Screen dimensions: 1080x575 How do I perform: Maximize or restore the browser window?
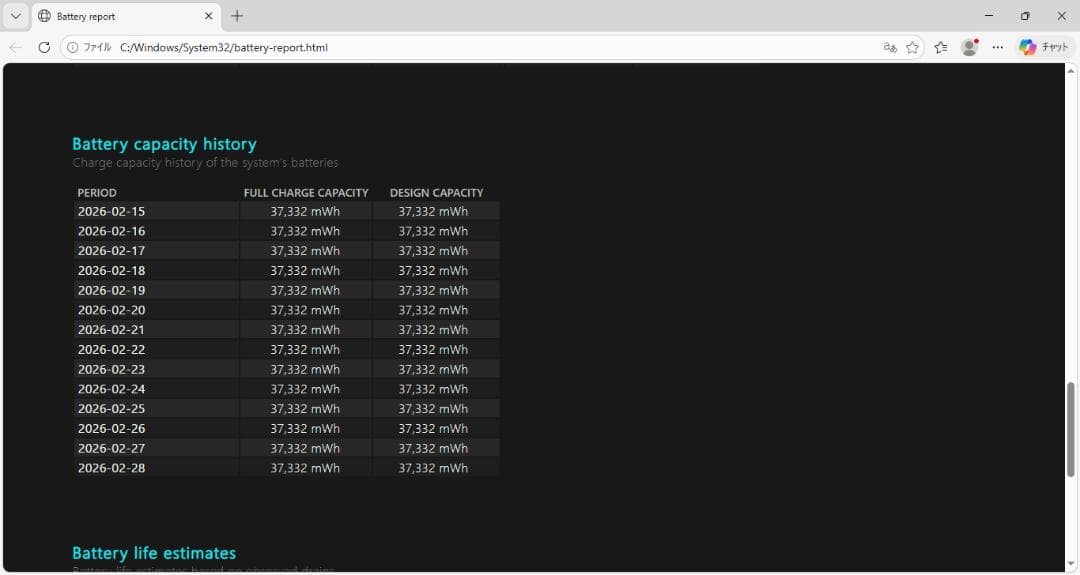coord(1025,16)
